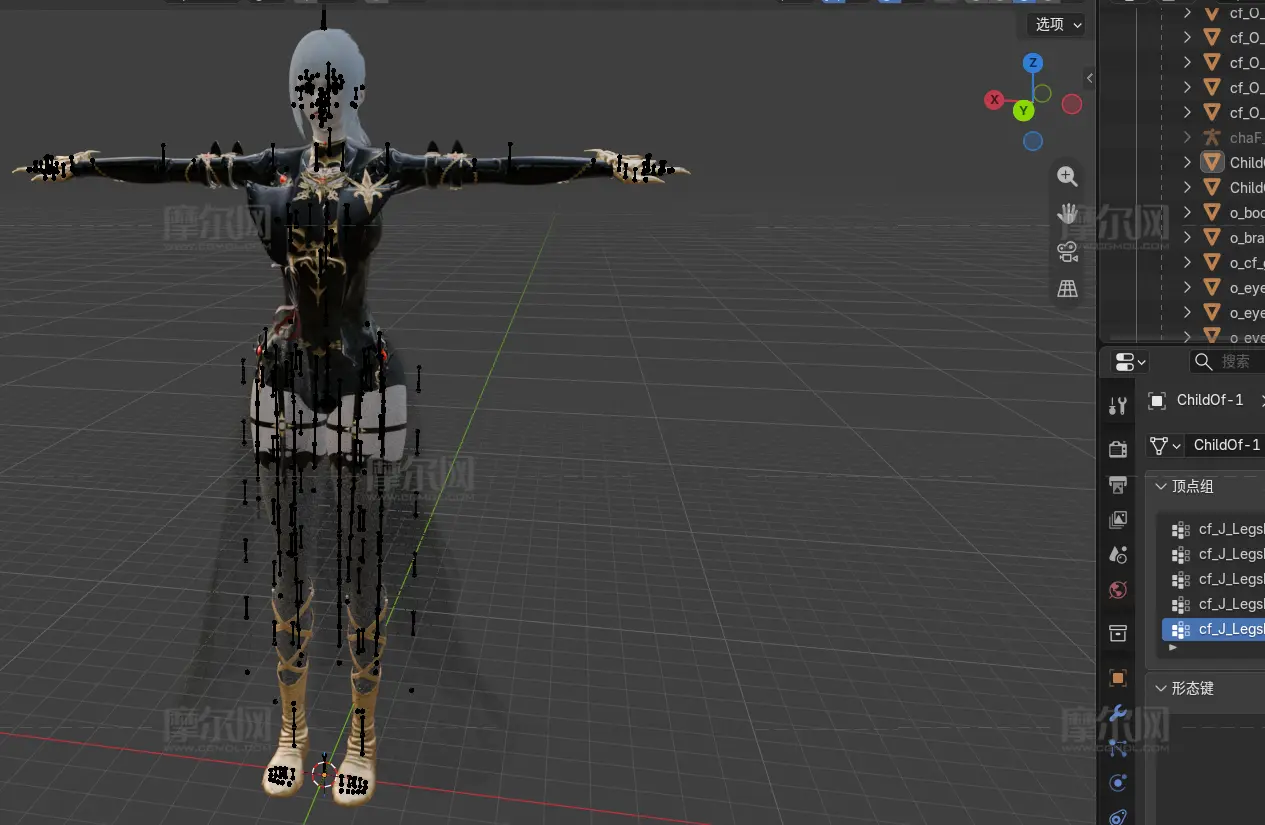Expand the o_bra row in the outliner
Image resolution: width=1265 pixels, height=825 pixels.
point(1187,238)
